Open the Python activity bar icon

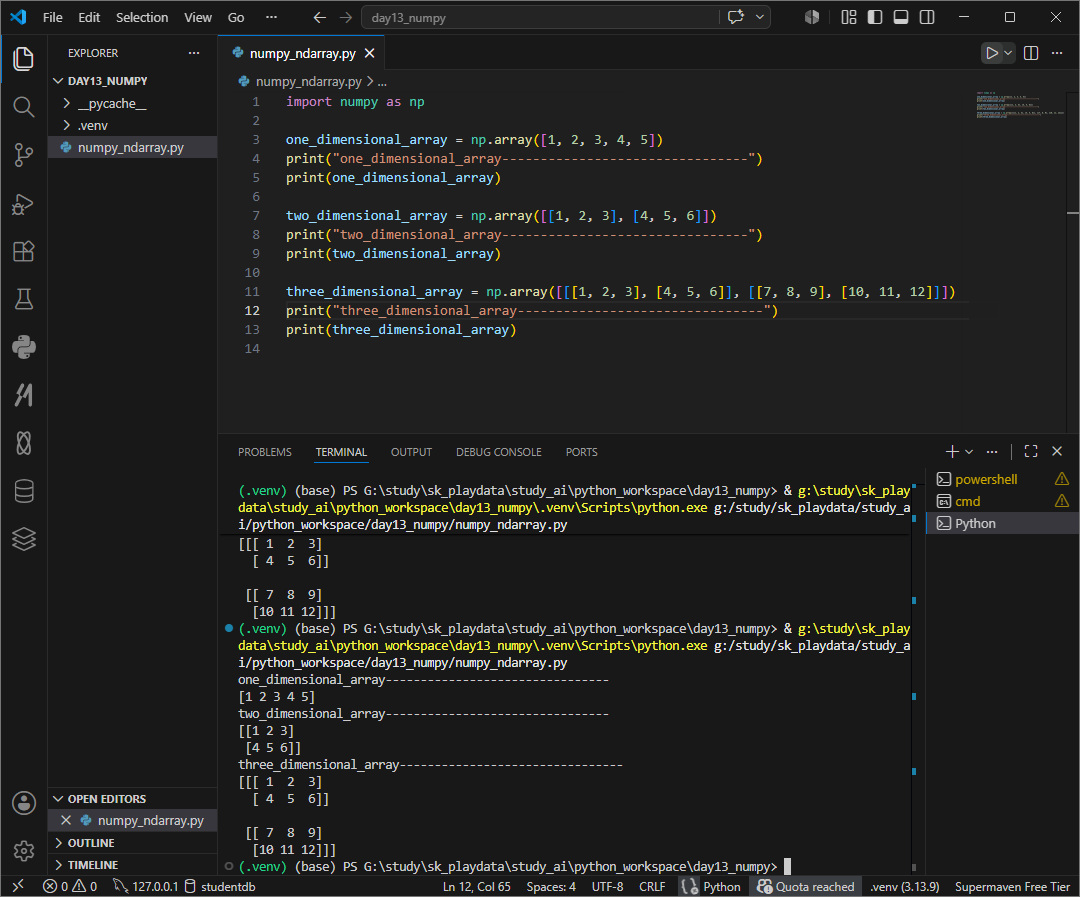23,347
